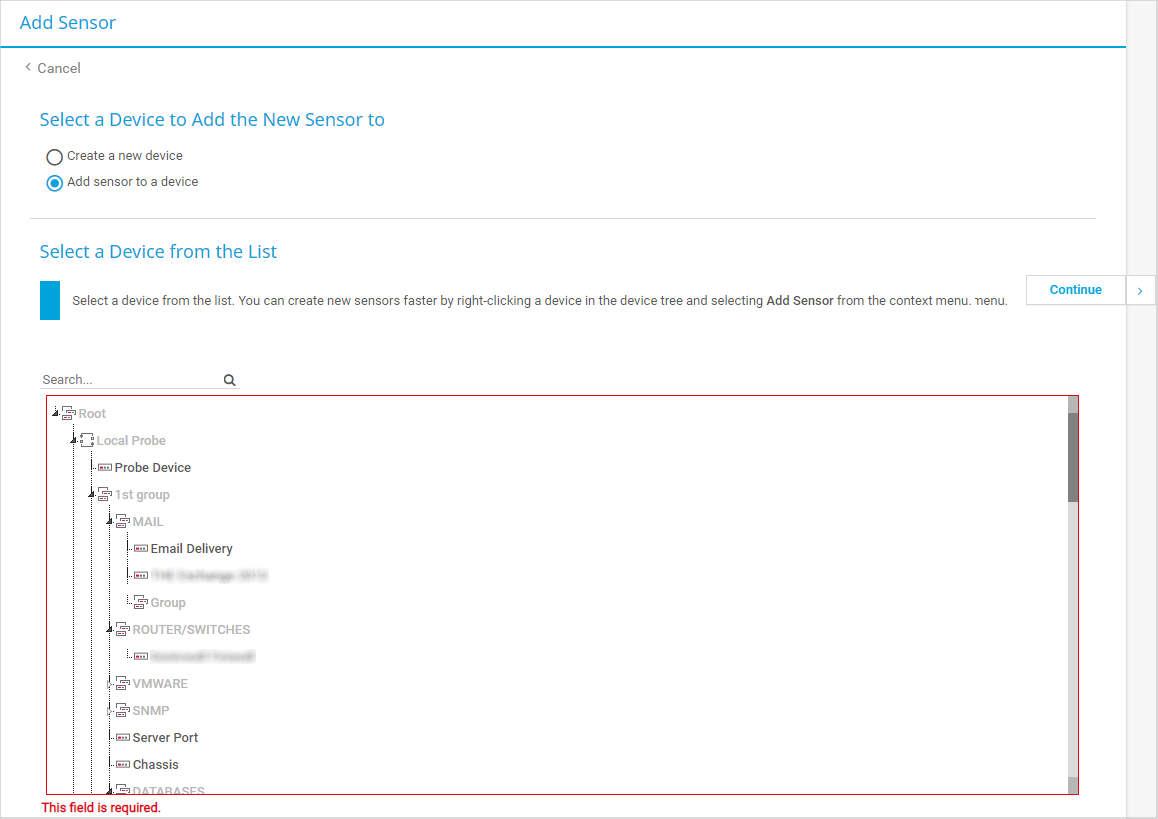The height and width of the screenshot is (819, 1158).
Task: Click the Server Port device icon
Action: tap(123, 738)
